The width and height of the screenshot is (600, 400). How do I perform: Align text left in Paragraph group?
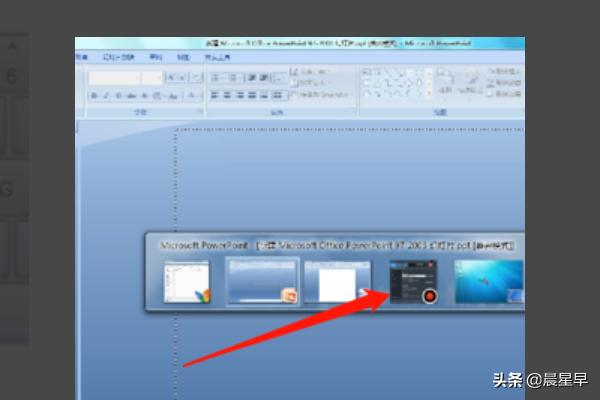(217, 95)
